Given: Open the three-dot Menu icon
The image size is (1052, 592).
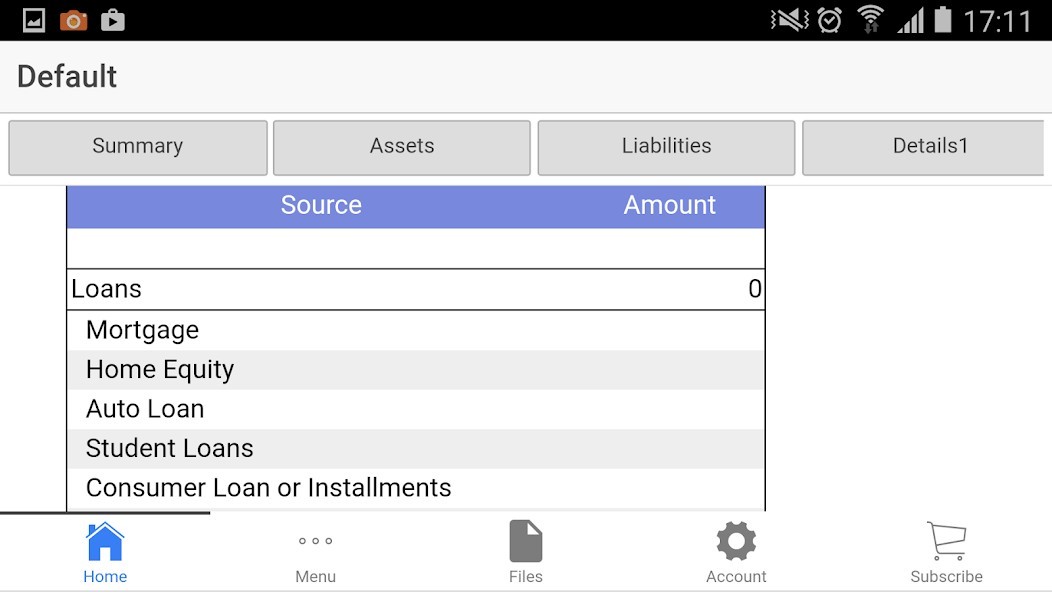Looking at the screenshot, I should [315, 541].
